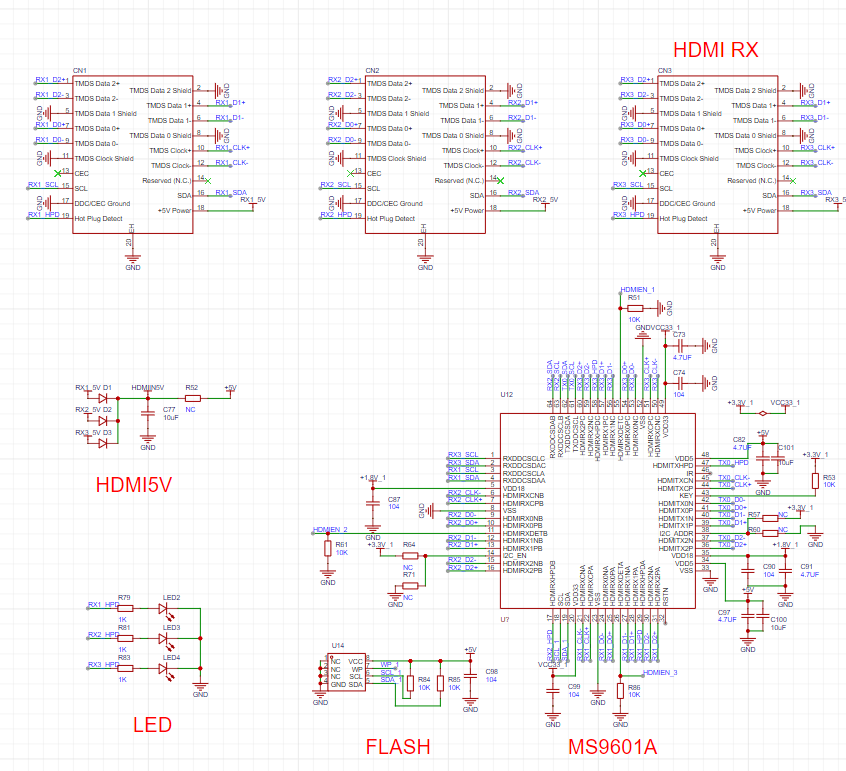Select the R60 NC resistor symbol
The width and height of the screenshot is (846, 771).
point(770,534)
